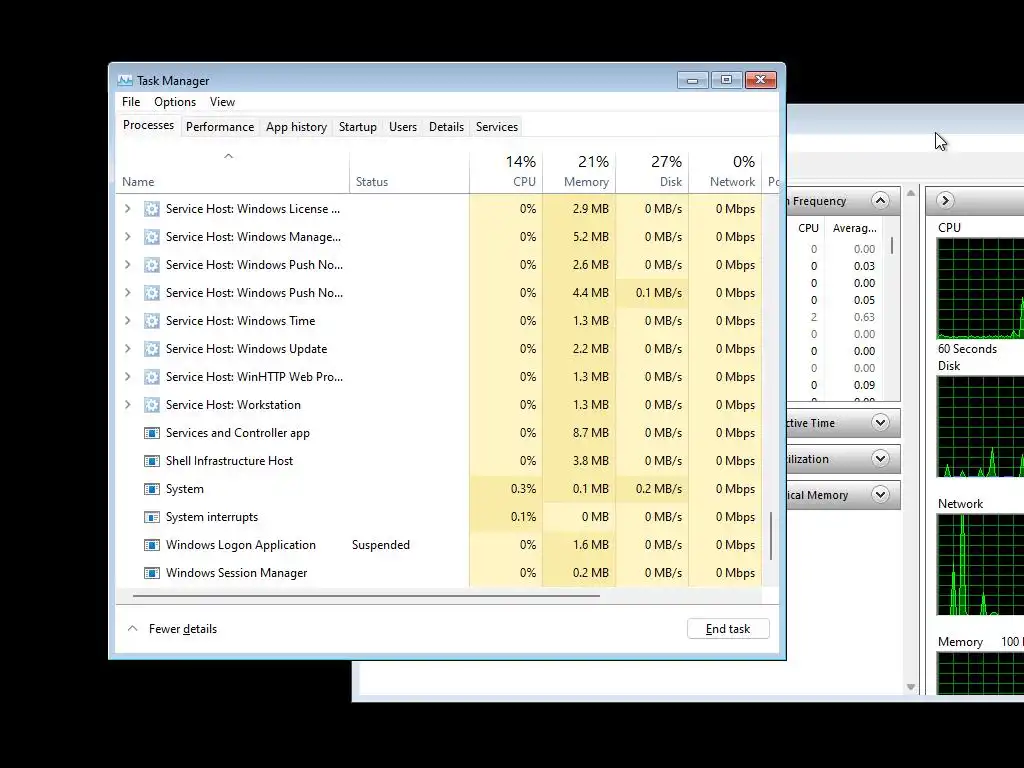
Task: Expand Service Host: Windows Time row
Action: click(x=128, y=321)
